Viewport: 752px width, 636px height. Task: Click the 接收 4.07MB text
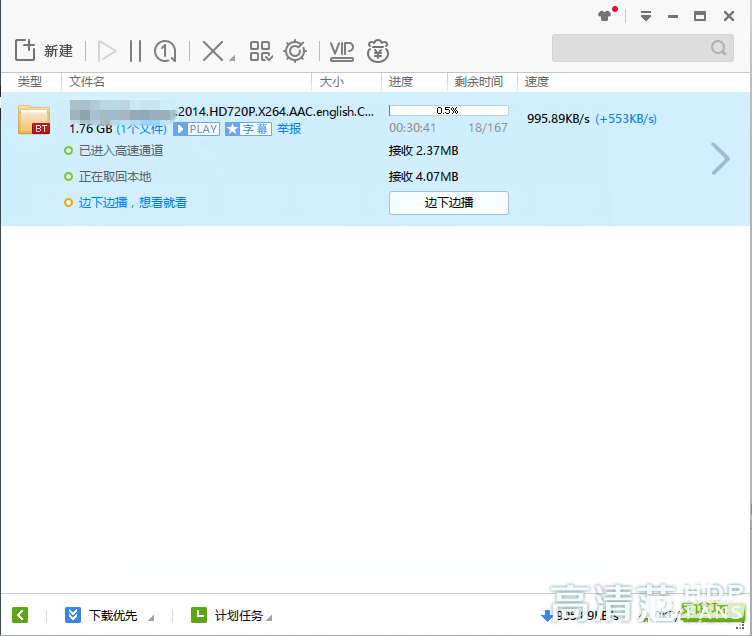click(x=423, y=177)
